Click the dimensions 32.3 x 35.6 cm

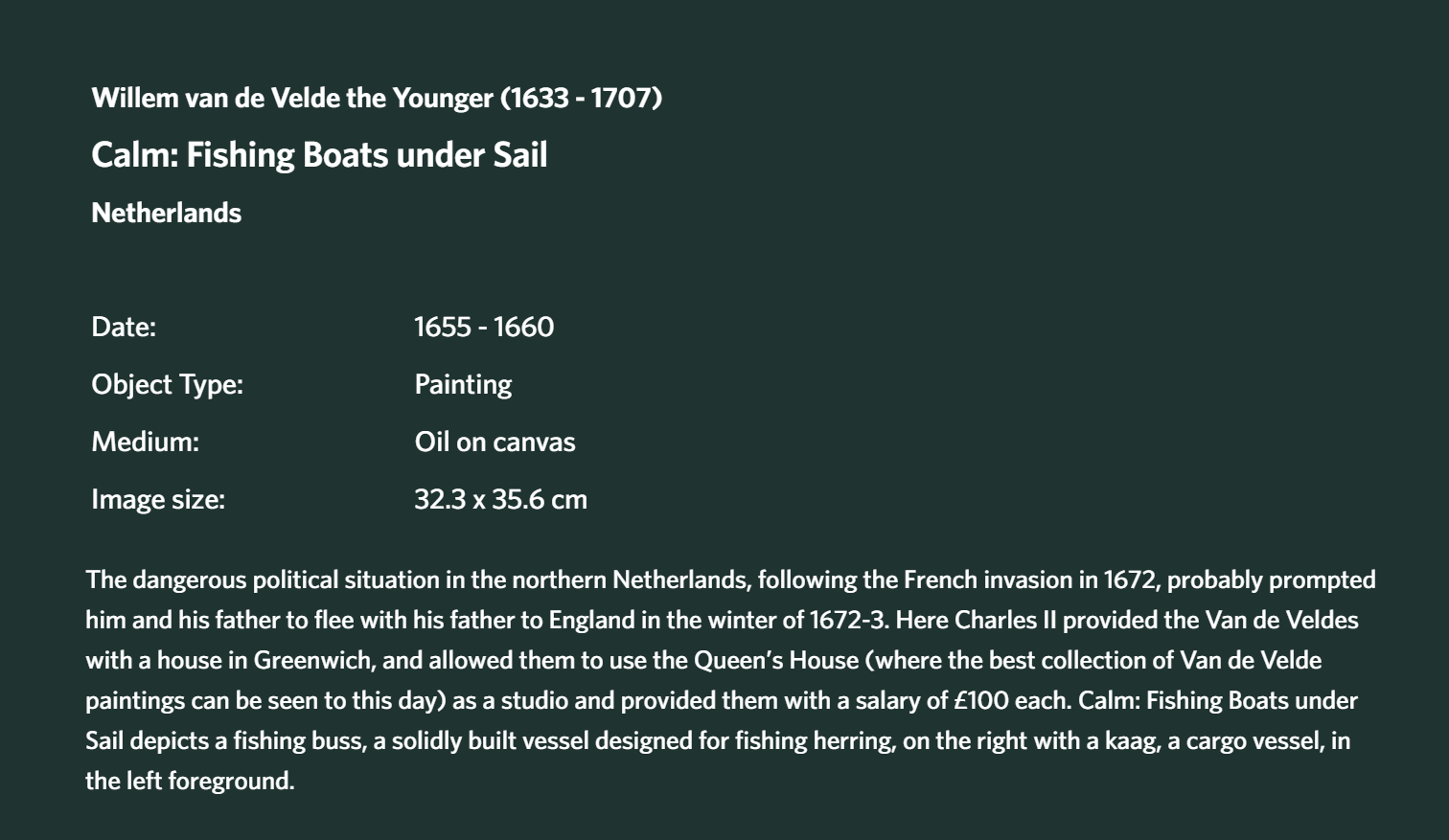coord(500,499)
